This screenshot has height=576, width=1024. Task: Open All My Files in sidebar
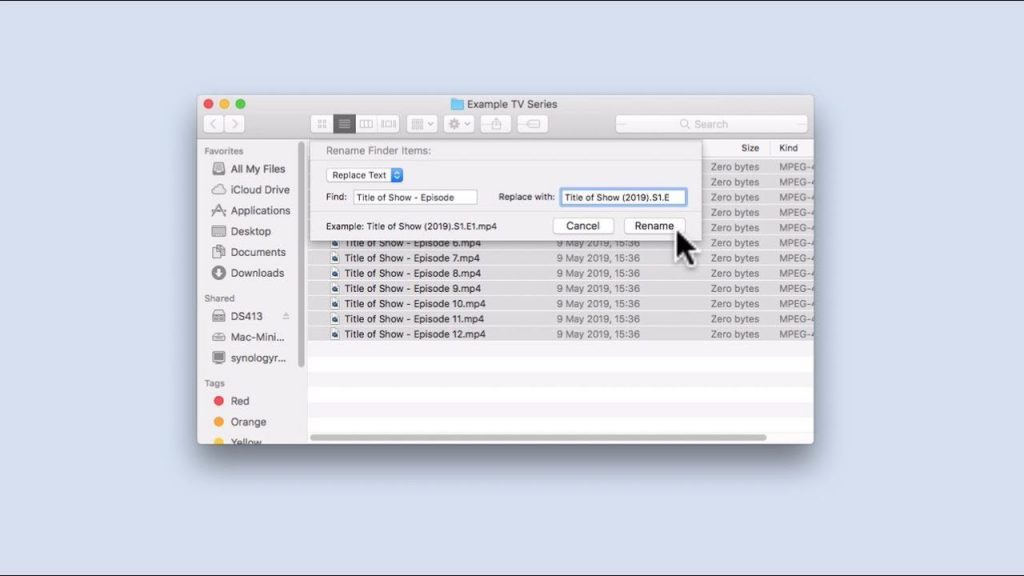[249, 168]
